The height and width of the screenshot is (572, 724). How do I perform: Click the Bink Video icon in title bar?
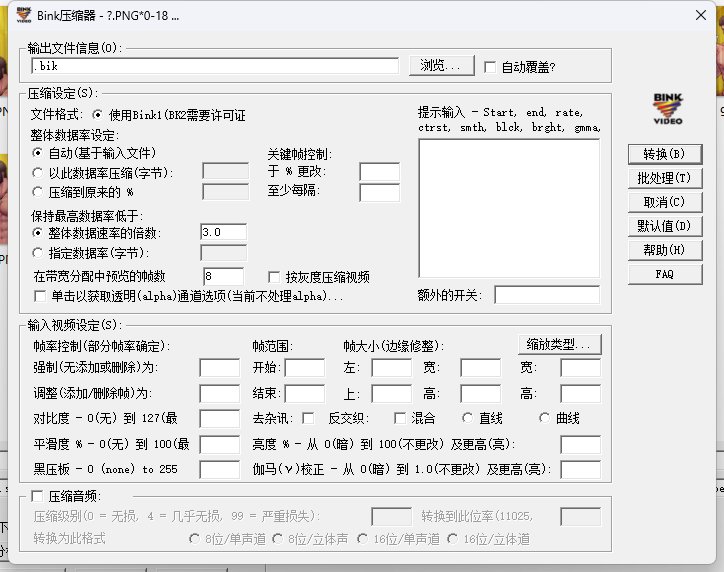[24, 15]
